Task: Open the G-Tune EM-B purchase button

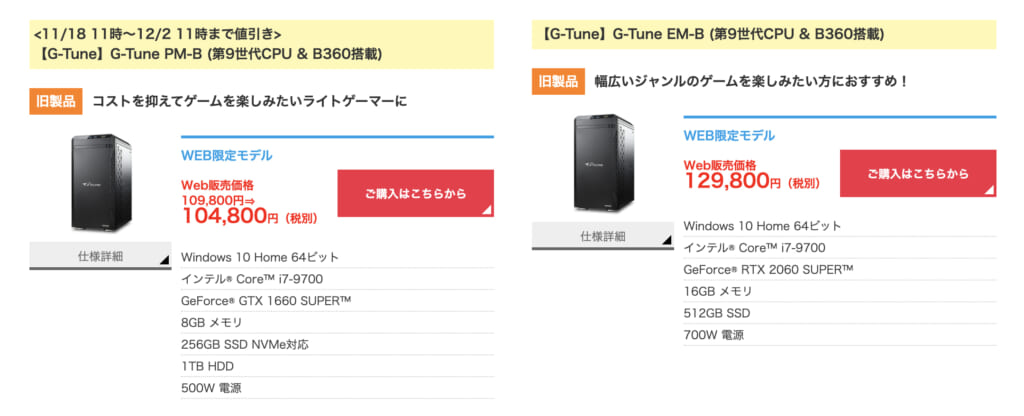Action: (918, 174)
